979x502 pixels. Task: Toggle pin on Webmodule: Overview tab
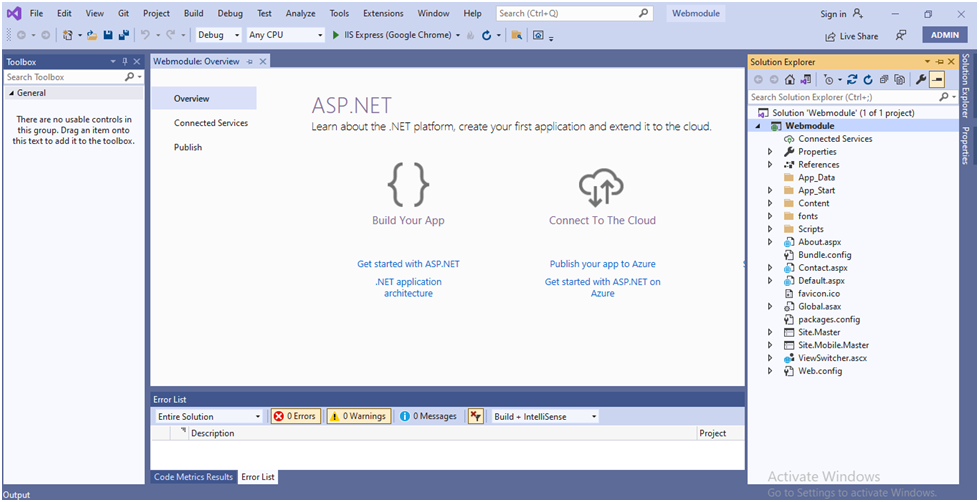point(250,61)
